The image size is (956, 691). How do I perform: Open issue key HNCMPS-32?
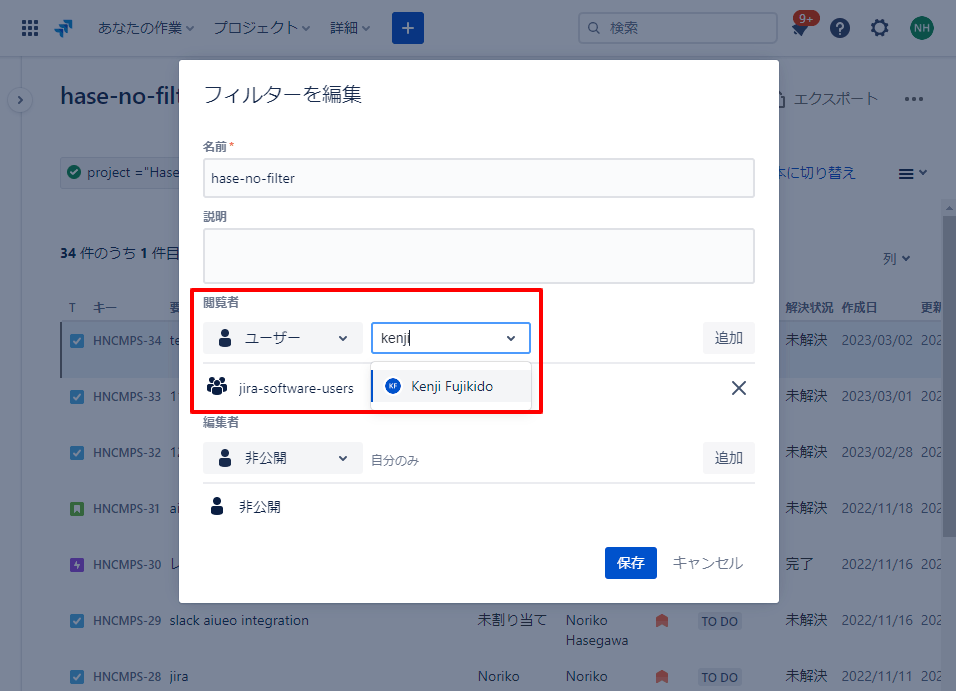click(127, 453)
